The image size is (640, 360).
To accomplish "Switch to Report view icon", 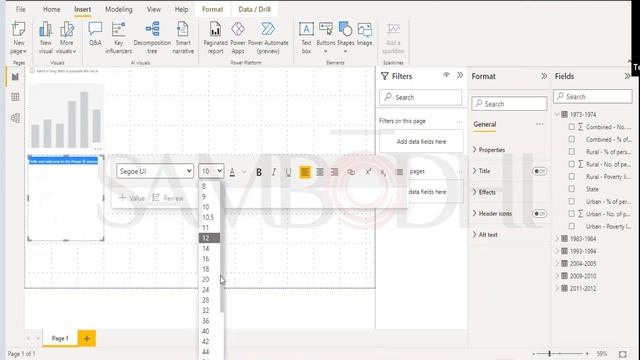I will 15,77.
